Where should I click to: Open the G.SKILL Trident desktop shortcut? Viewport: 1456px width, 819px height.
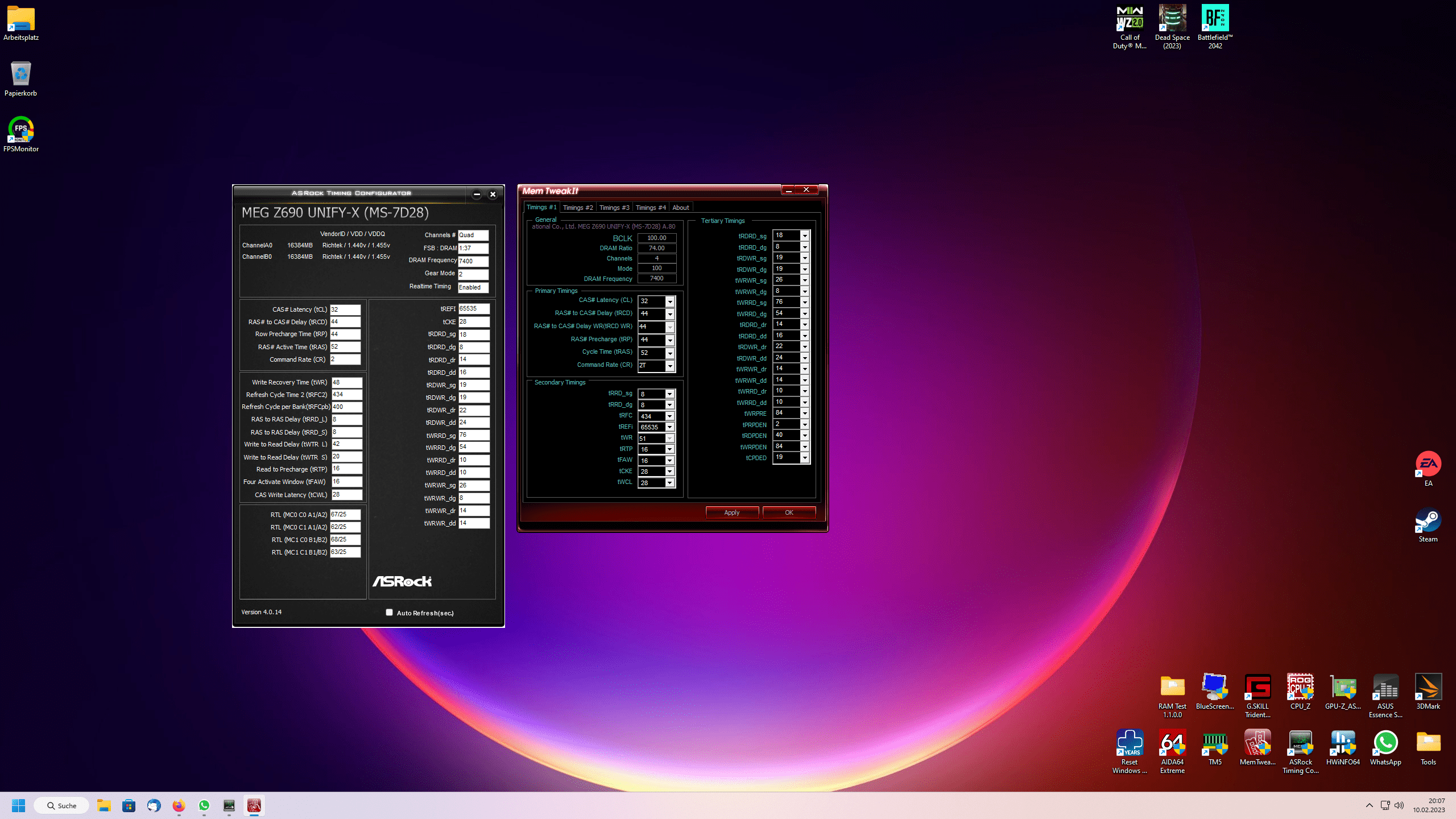tap(1257, 688)
